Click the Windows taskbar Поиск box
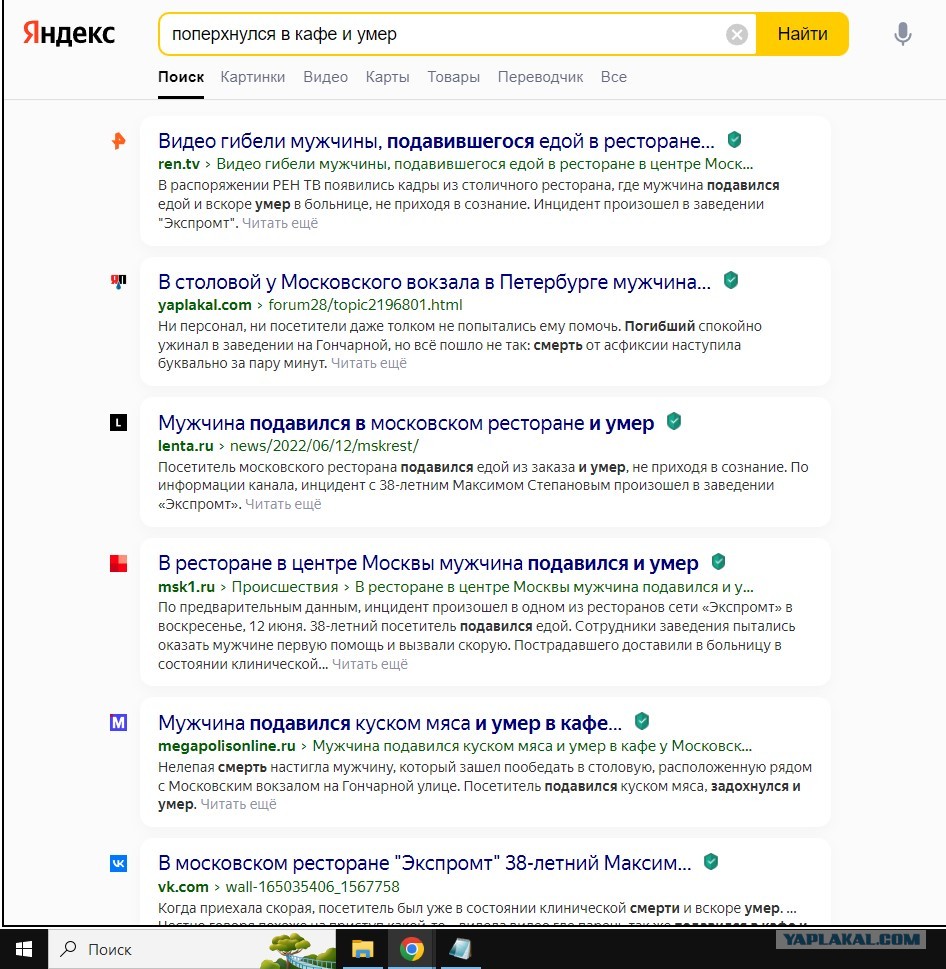 [x=192, y=949]
